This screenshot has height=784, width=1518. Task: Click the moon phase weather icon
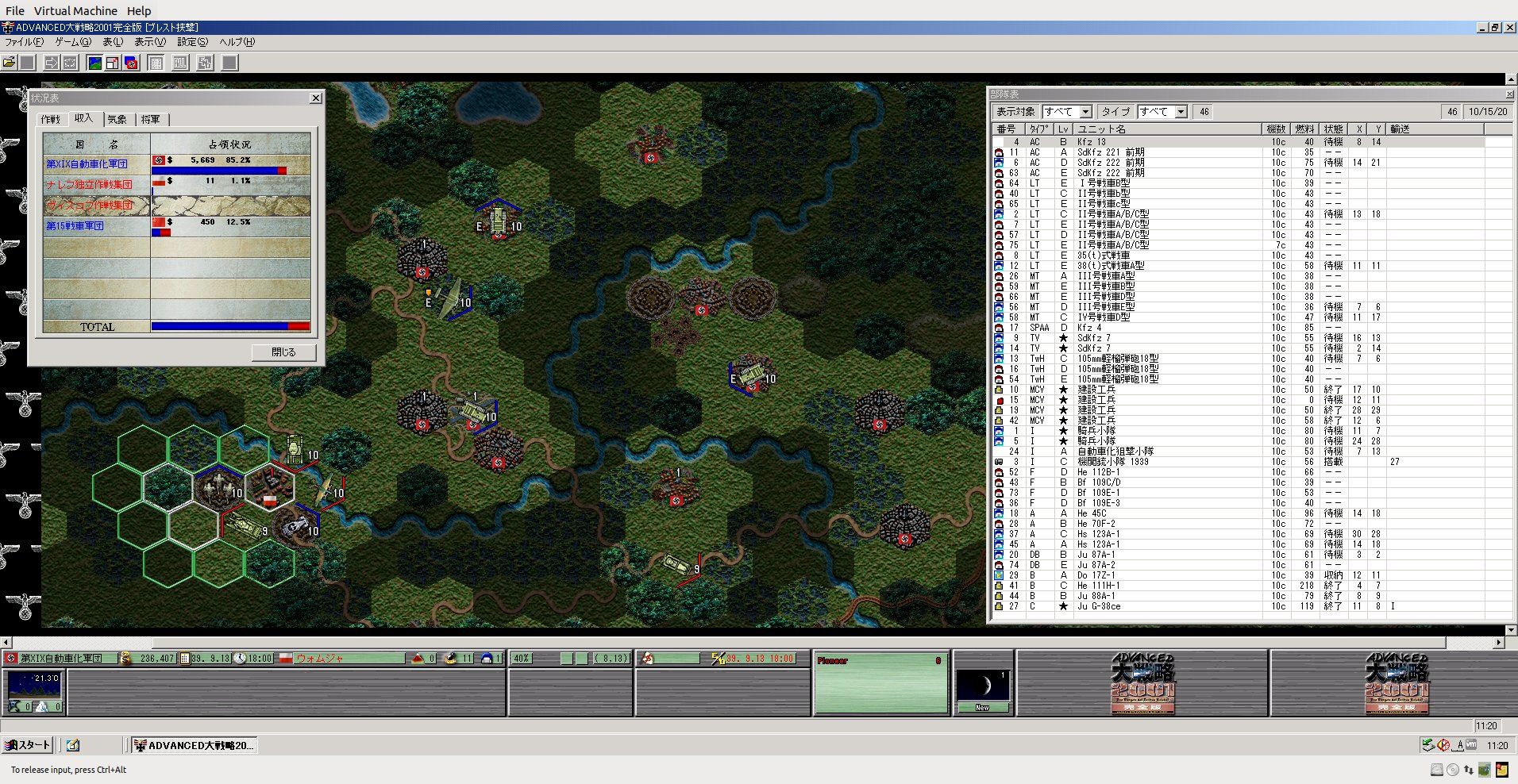[x=983, y=685]
